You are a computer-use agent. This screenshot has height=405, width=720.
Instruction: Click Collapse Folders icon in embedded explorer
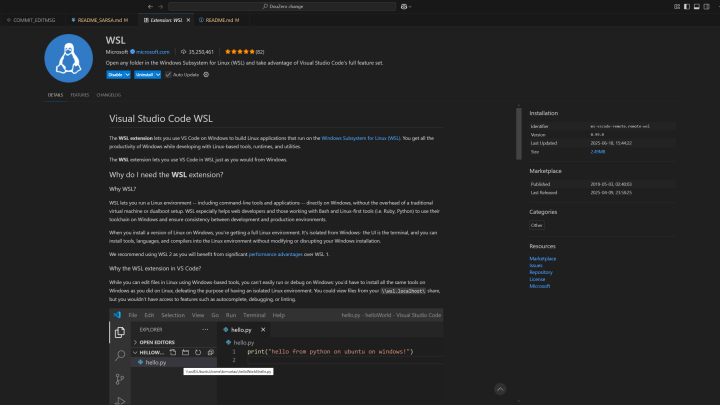tap(211, 353)
